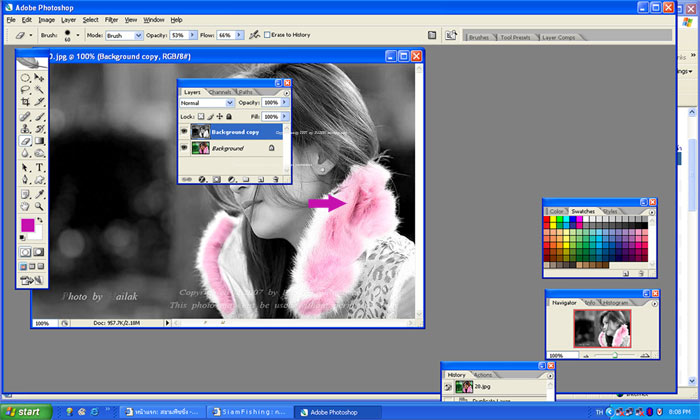Select the Magic Wand tool

click(x=39, y=90)
